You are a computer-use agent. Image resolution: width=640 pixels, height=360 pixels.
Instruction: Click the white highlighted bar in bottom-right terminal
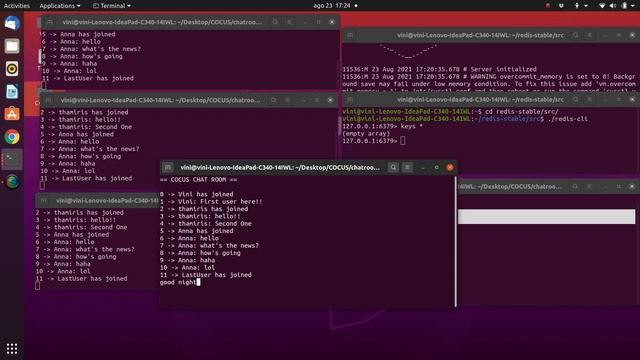click(547, 216)
